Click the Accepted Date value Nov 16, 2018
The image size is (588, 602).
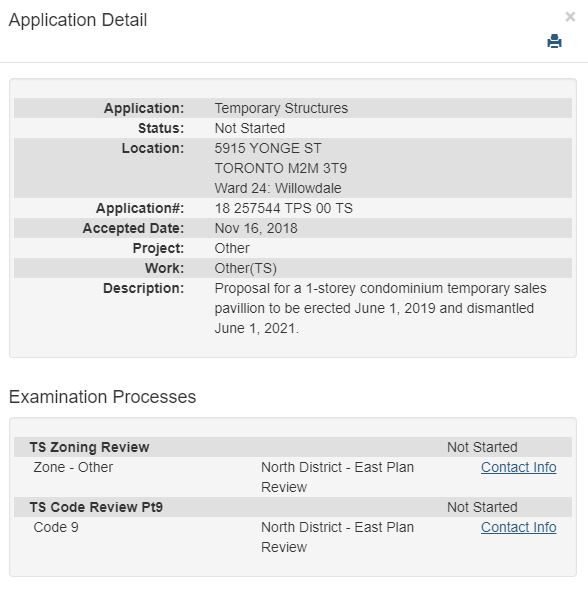tap(256, 228)
